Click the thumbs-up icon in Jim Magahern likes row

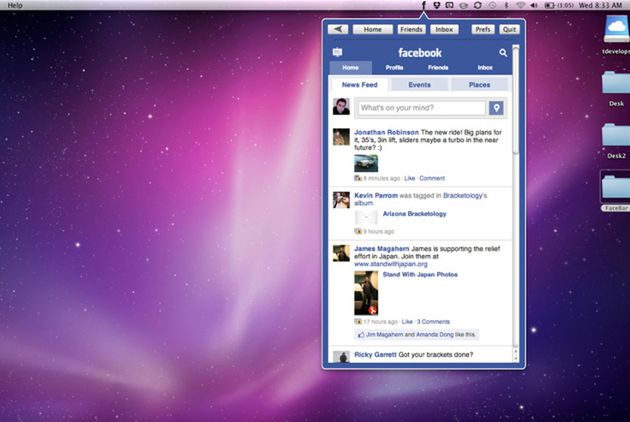(361, 334)
